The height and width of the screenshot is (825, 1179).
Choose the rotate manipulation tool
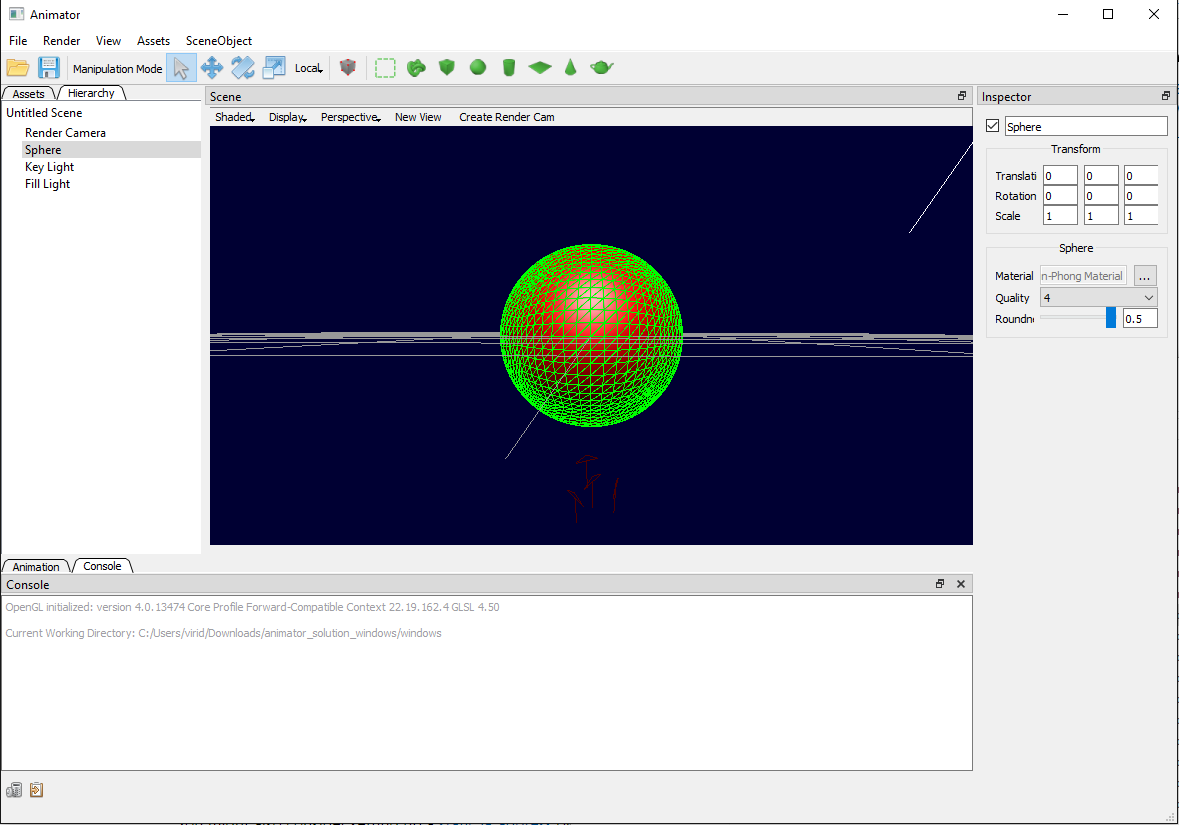point(243,68)
